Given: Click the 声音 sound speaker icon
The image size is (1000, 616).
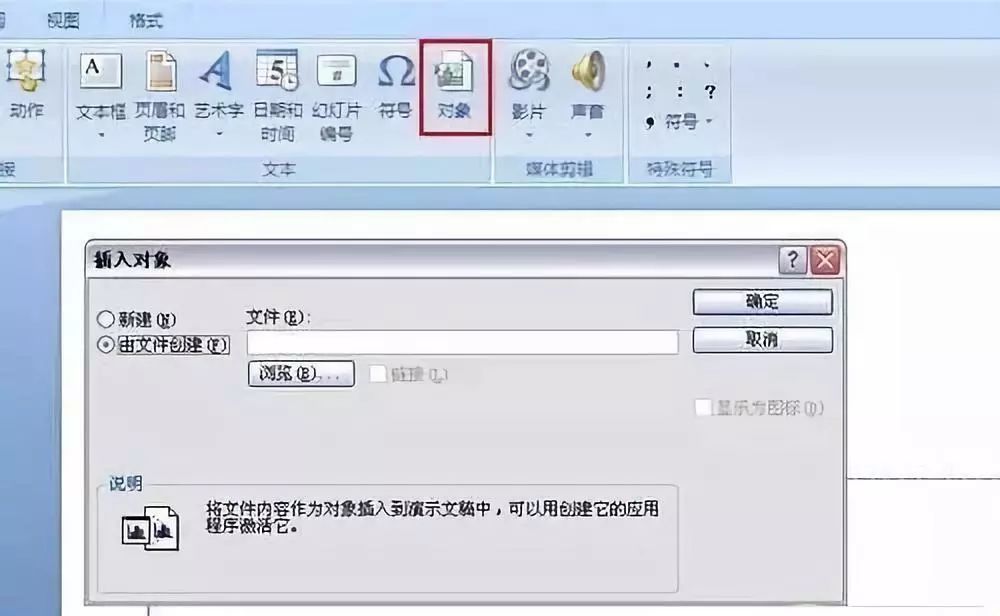Looking at the screenshot, I should click(587, 70).
